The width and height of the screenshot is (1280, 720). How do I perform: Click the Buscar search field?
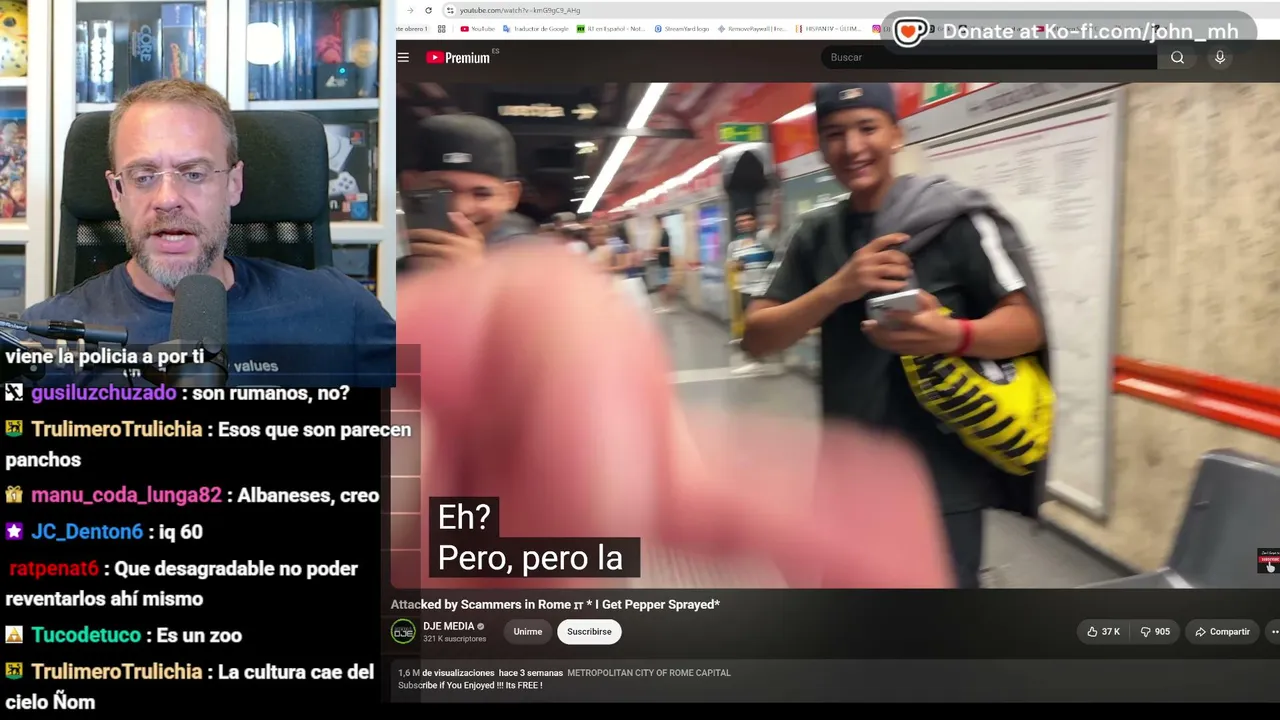pyautogui.click(x=990, y=57)
